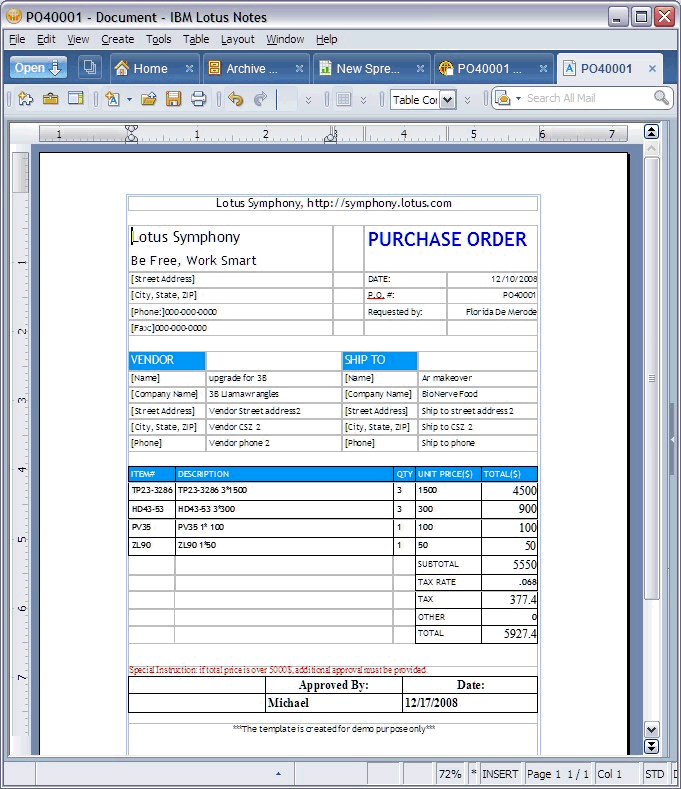Click the puzzle-piece star toolbar icon
The width and height of the screenshot is (681, 789).
(25, 99)
